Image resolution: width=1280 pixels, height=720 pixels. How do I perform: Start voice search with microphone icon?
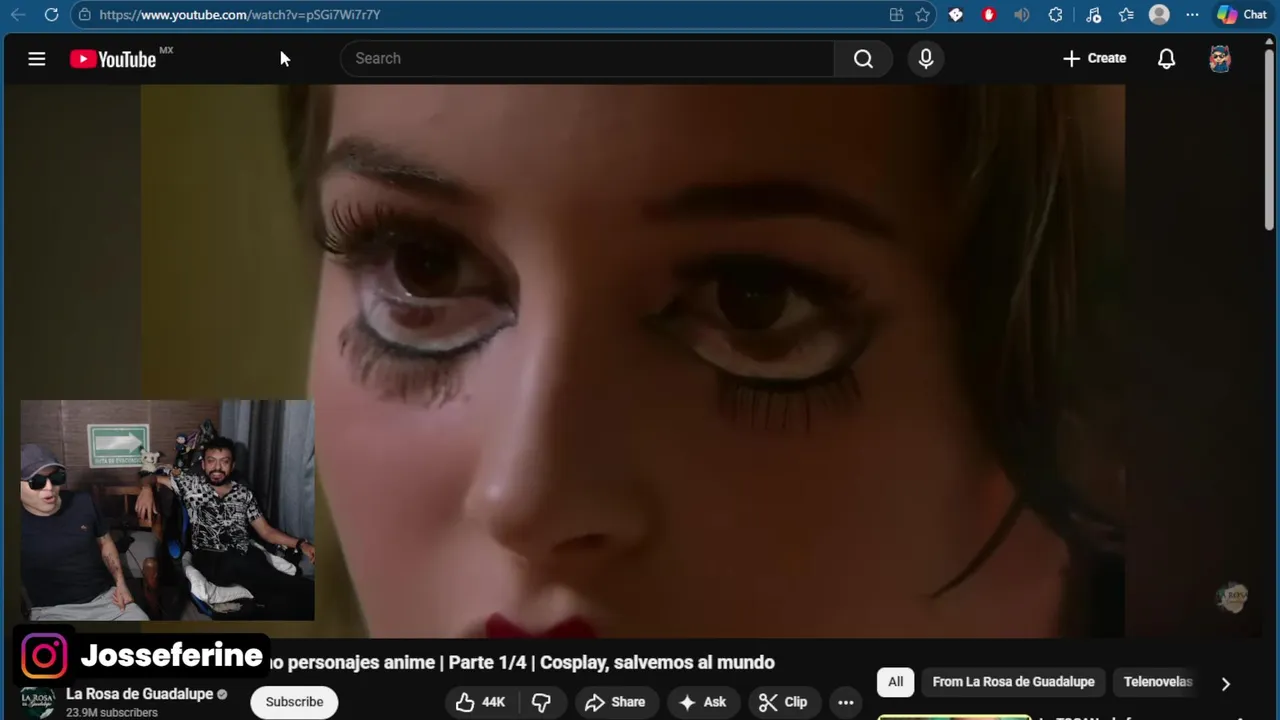point(926,59)
